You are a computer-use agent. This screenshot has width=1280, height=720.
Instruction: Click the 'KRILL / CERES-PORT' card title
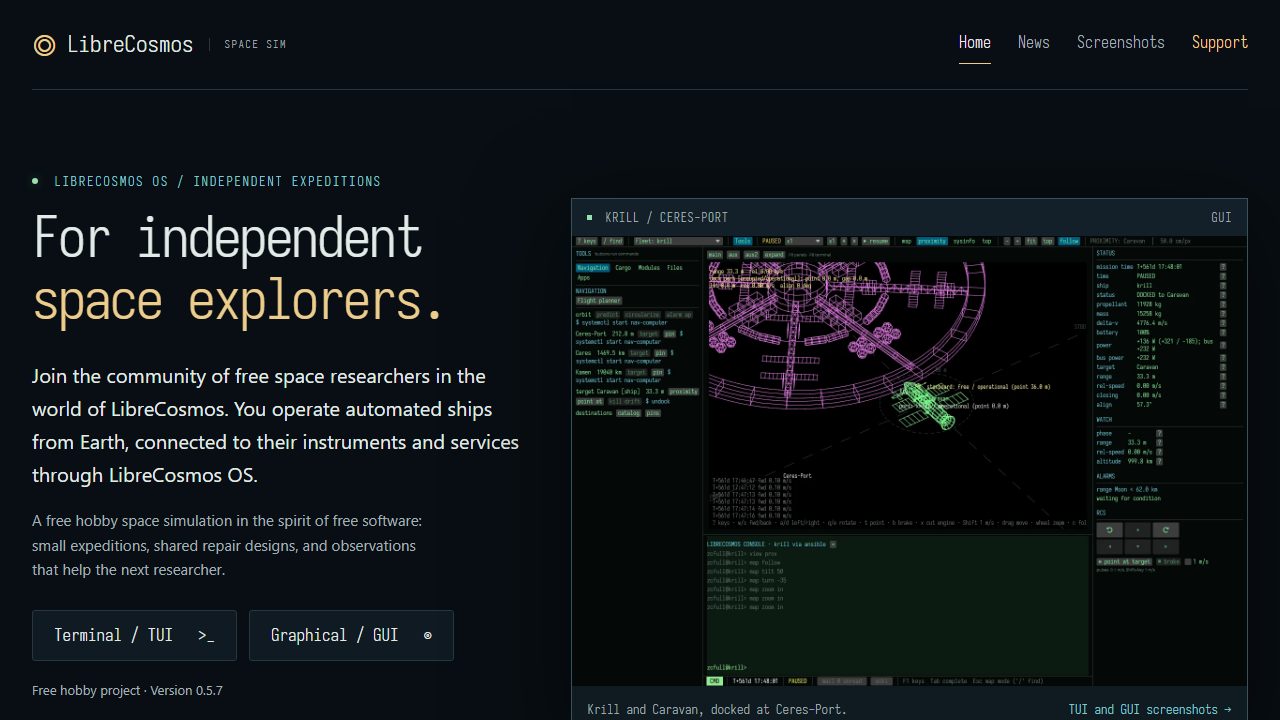[x=667, y=217]
